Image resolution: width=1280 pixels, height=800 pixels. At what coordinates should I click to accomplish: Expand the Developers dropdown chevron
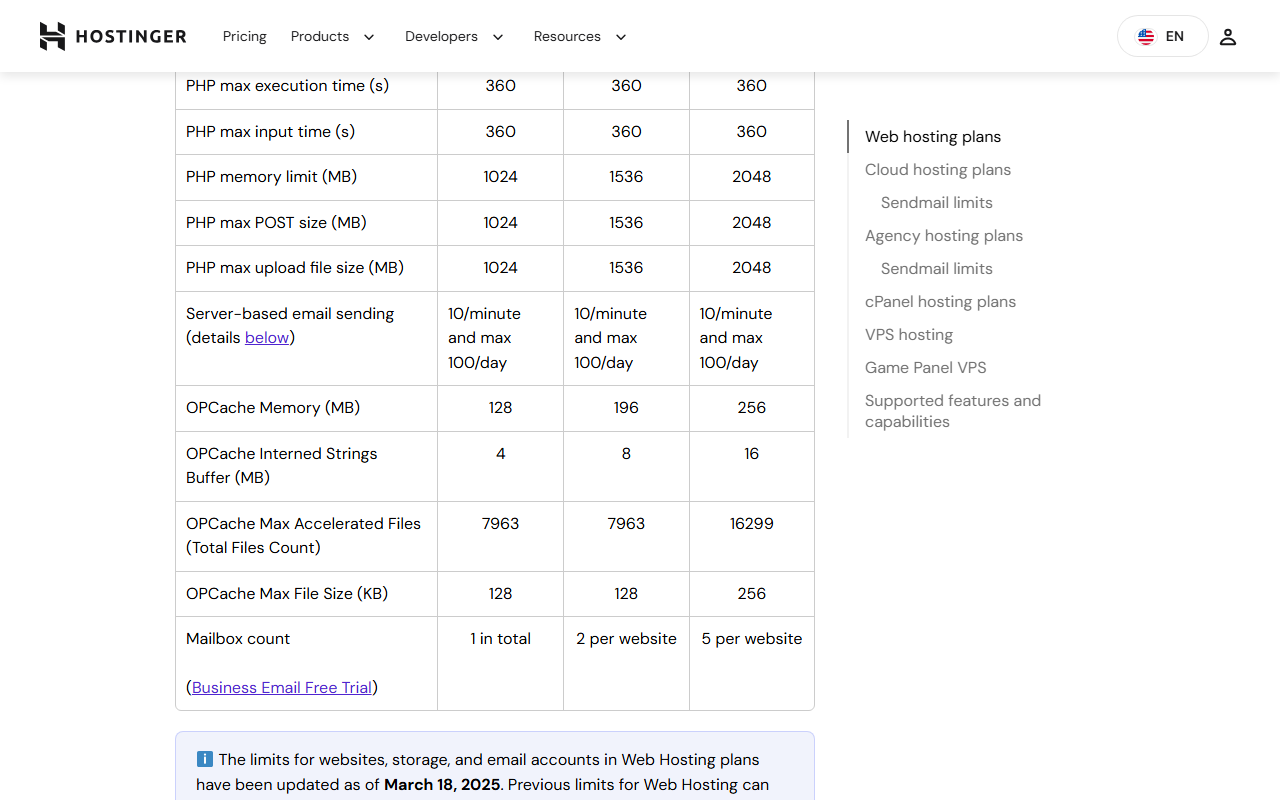tap(497, 37)
